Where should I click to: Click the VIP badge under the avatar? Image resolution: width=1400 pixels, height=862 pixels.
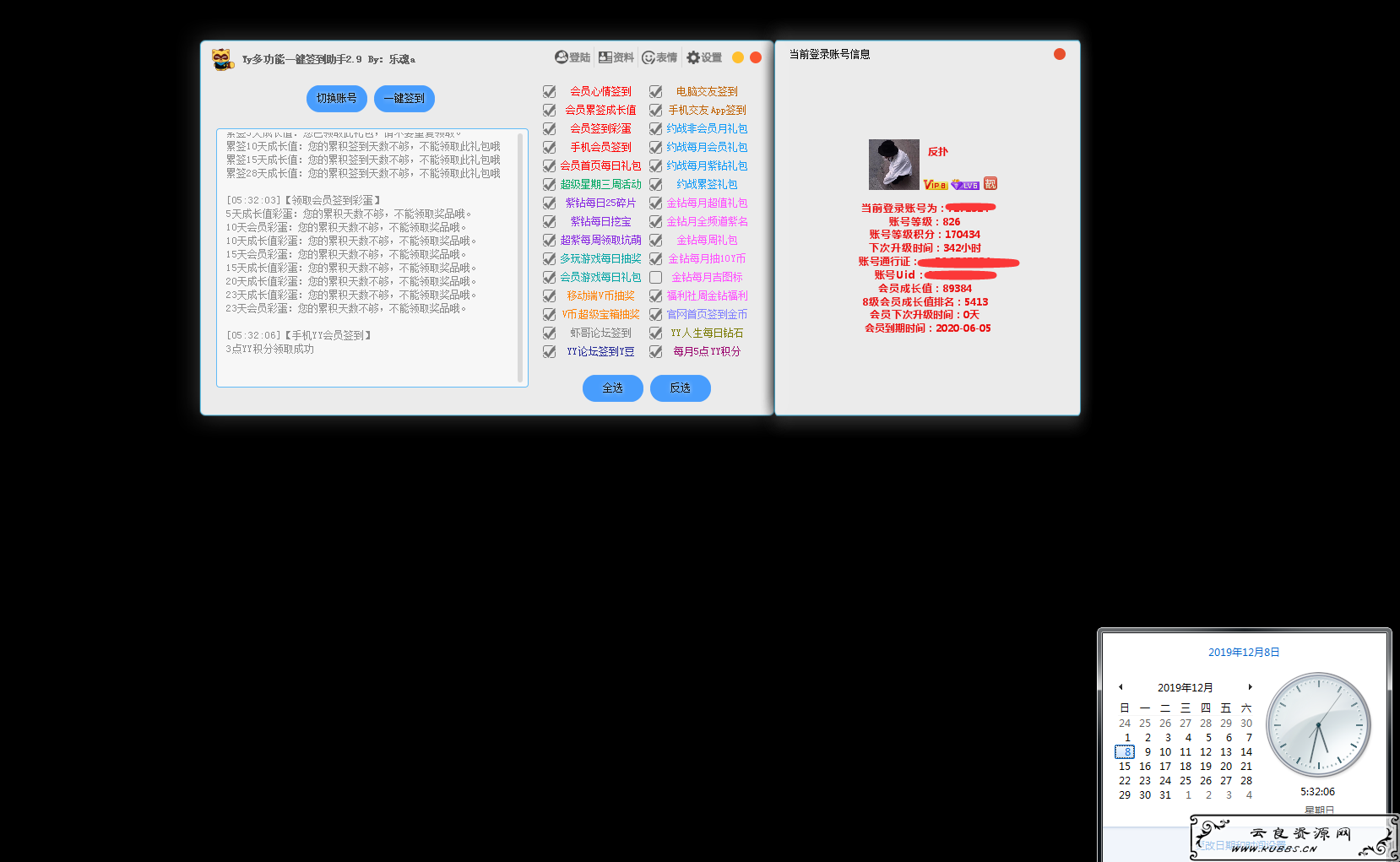coord(936,184)
